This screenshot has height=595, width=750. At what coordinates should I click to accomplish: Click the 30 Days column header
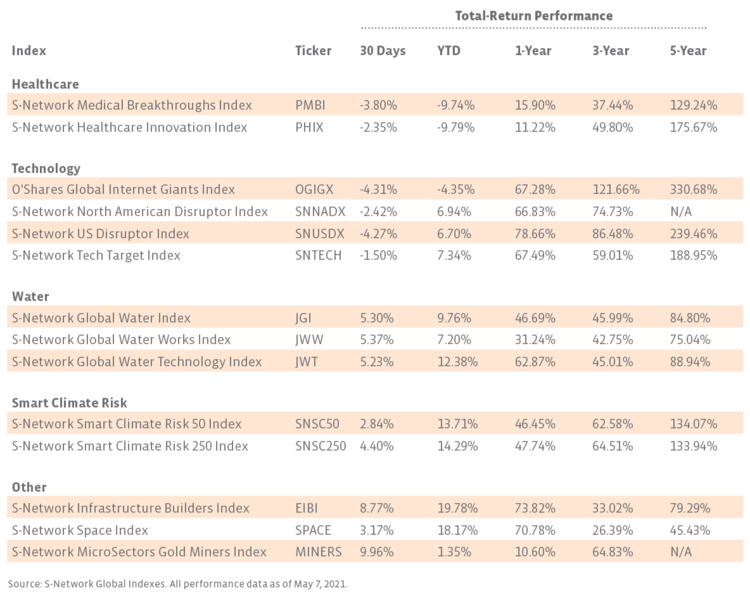(x=382, y=51)
